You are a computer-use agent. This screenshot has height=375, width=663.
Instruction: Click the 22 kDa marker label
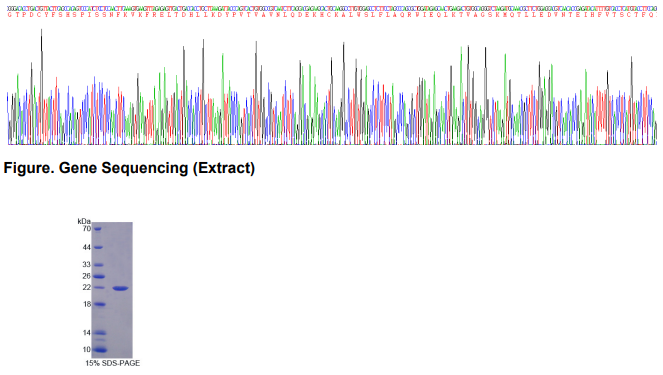86,287
